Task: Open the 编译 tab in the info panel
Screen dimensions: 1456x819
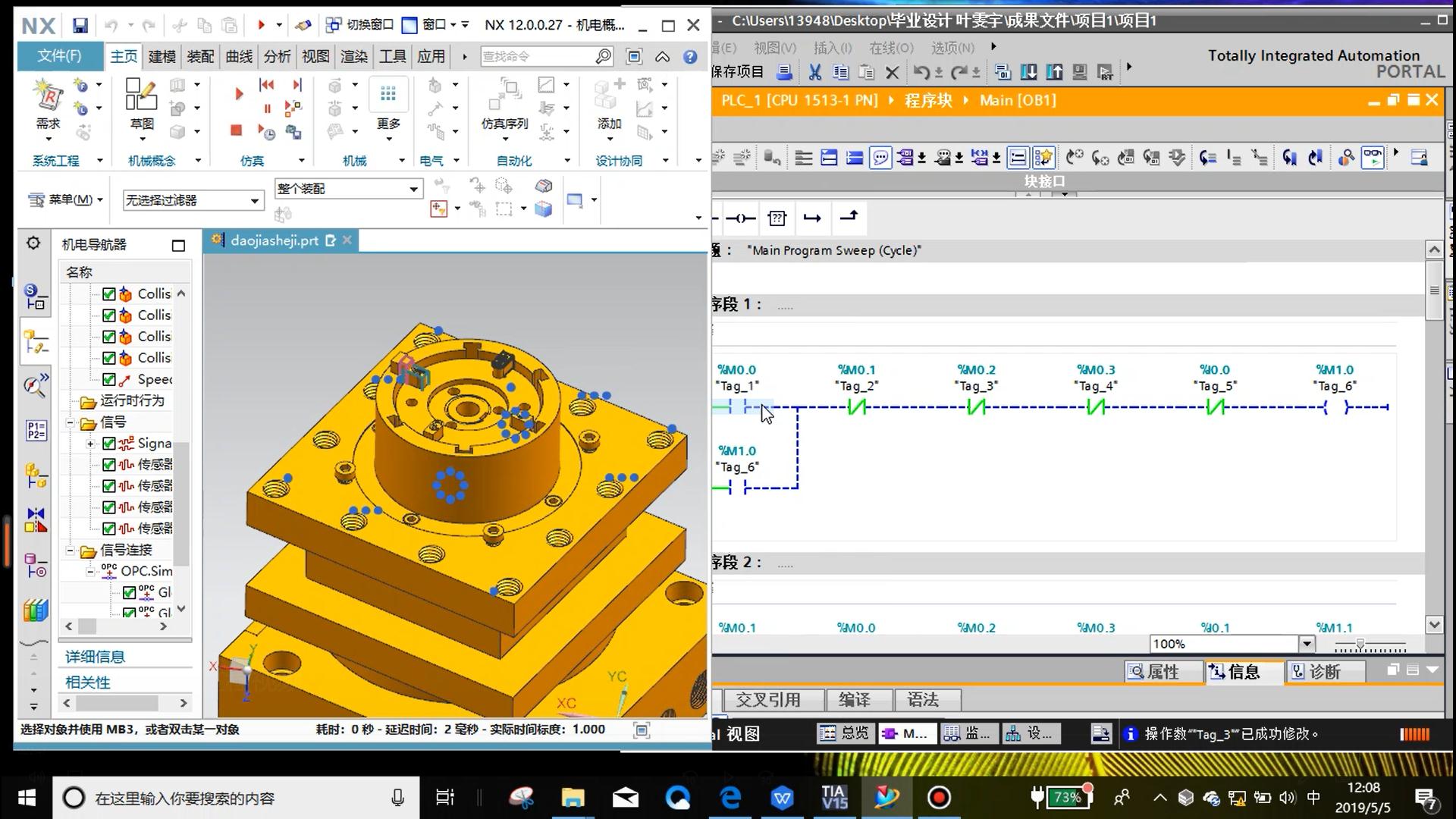Action: pos(854,699)
